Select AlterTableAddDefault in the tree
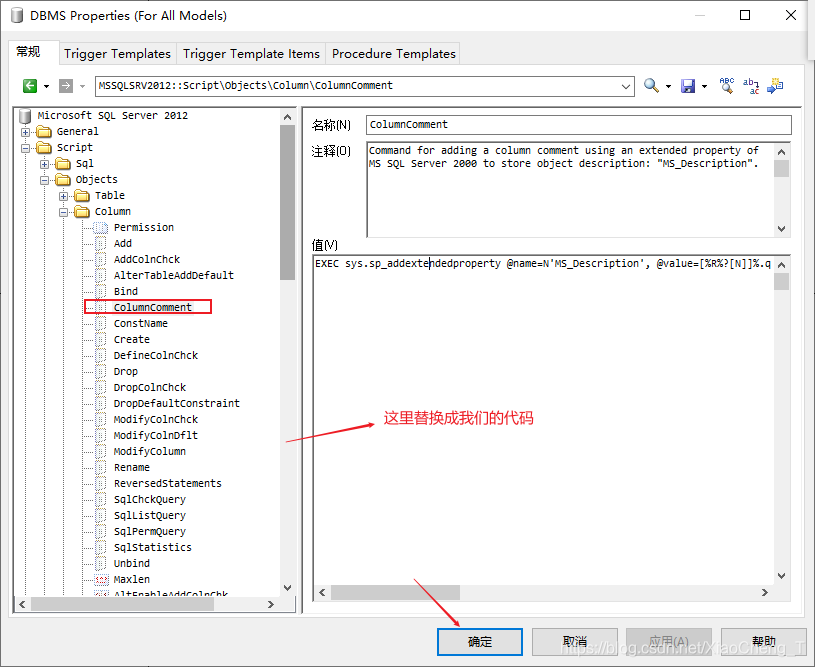This screenshot has height=667, width=815. 174,276
